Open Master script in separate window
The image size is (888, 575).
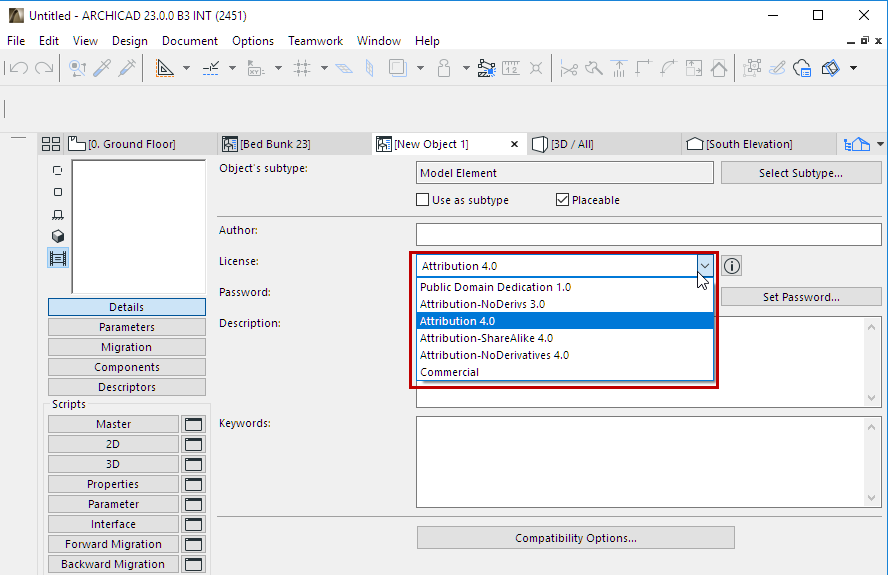pyautogui.click(x=194, y=424)
